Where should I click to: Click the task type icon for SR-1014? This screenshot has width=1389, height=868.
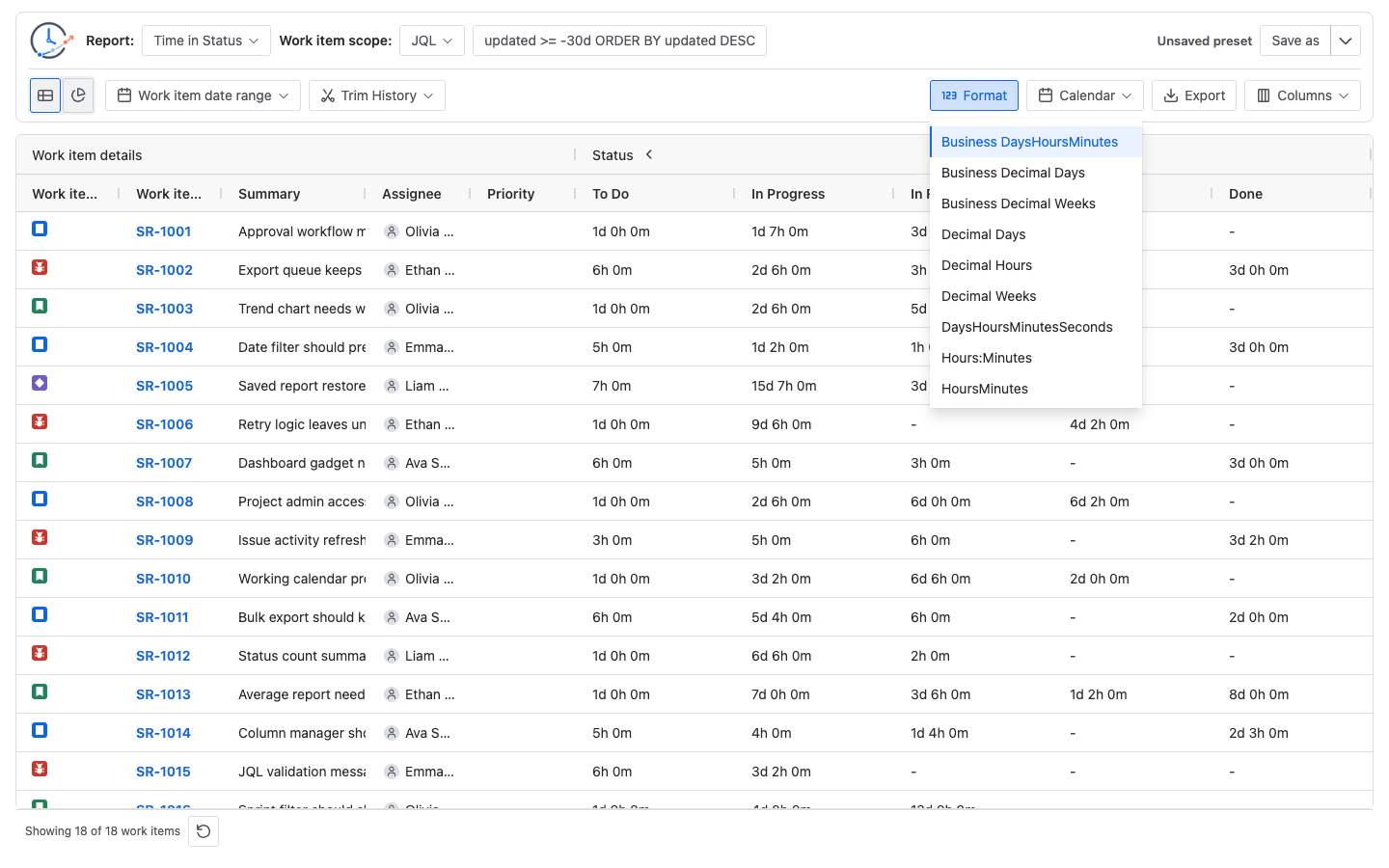40,730
